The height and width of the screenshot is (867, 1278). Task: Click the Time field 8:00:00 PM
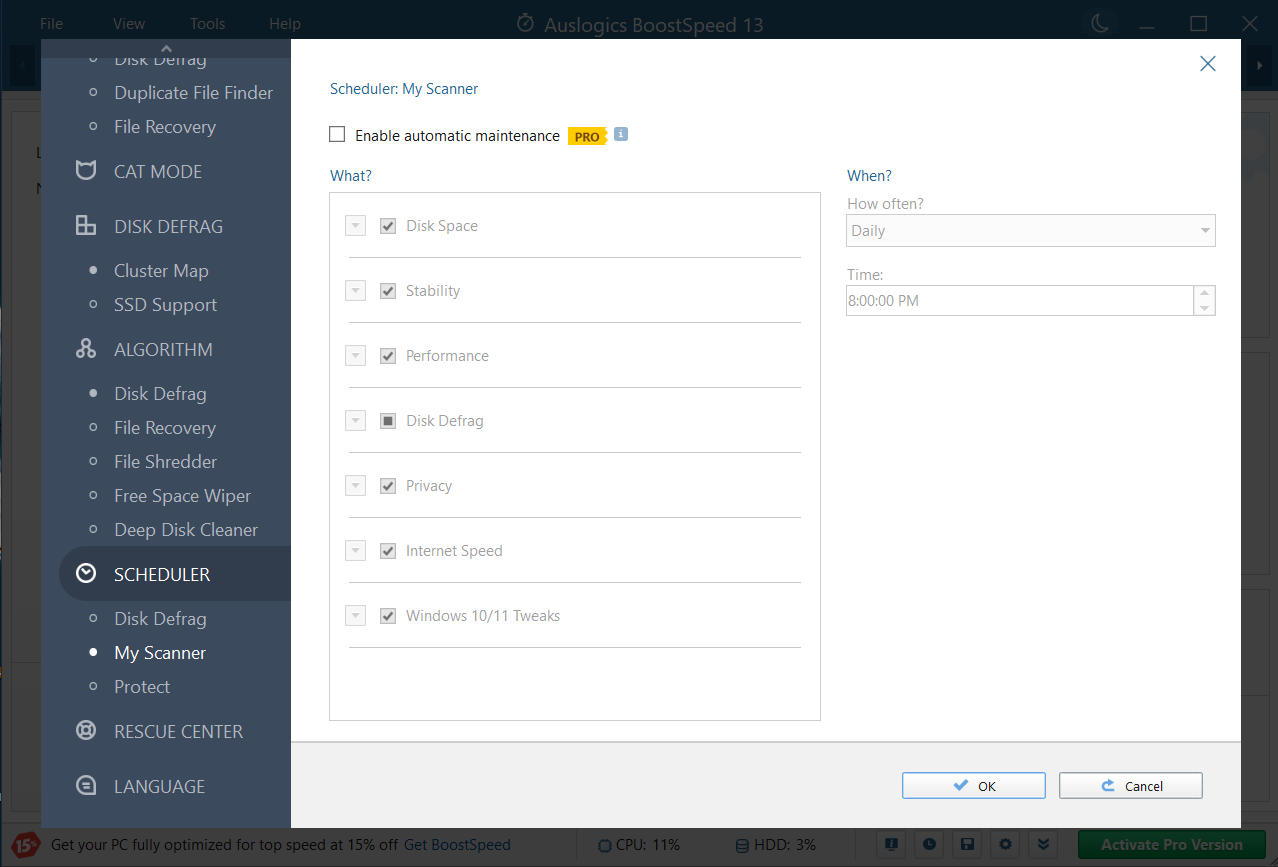tap(1019, 301)
